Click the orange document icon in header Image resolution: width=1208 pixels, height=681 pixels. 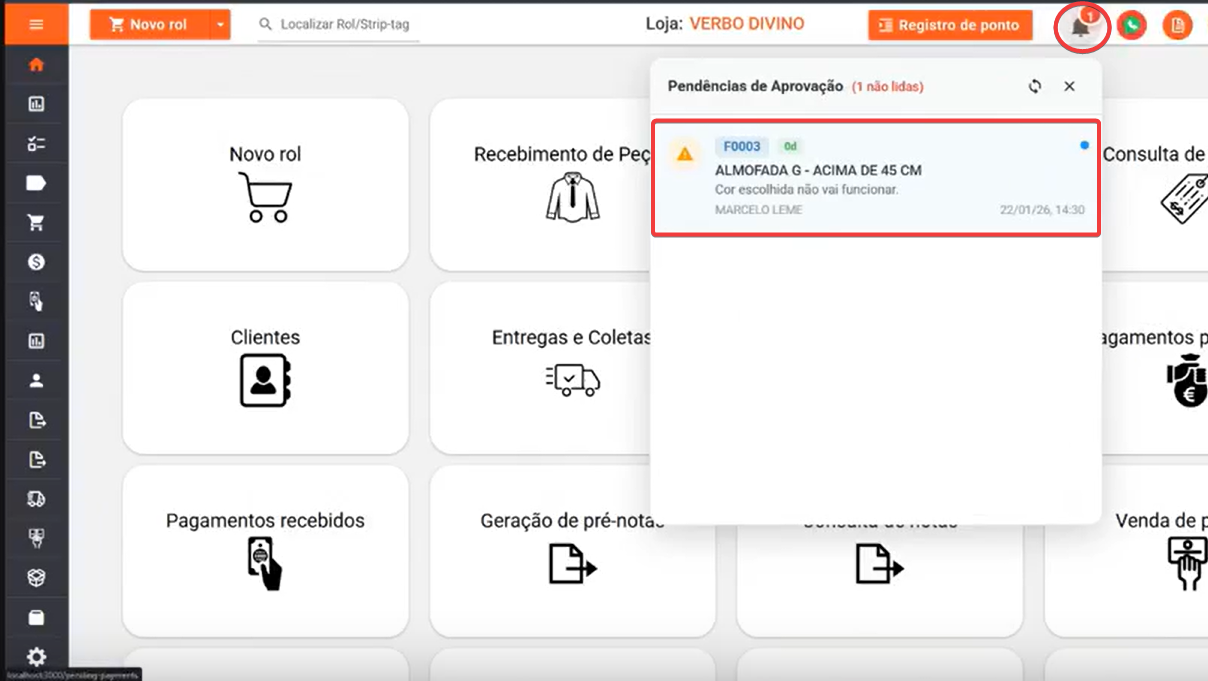point(1177,26)
